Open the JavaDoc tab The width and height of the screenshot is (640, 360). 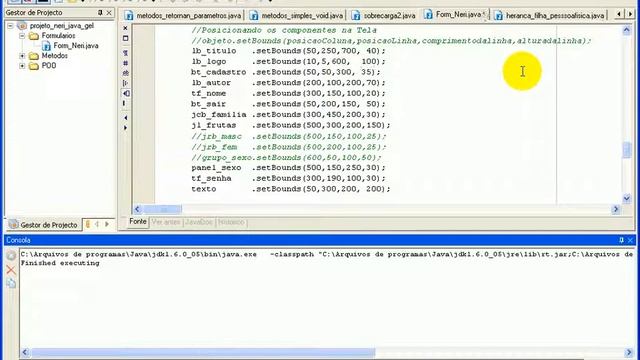pyautogui.click(x=199, y=222)
